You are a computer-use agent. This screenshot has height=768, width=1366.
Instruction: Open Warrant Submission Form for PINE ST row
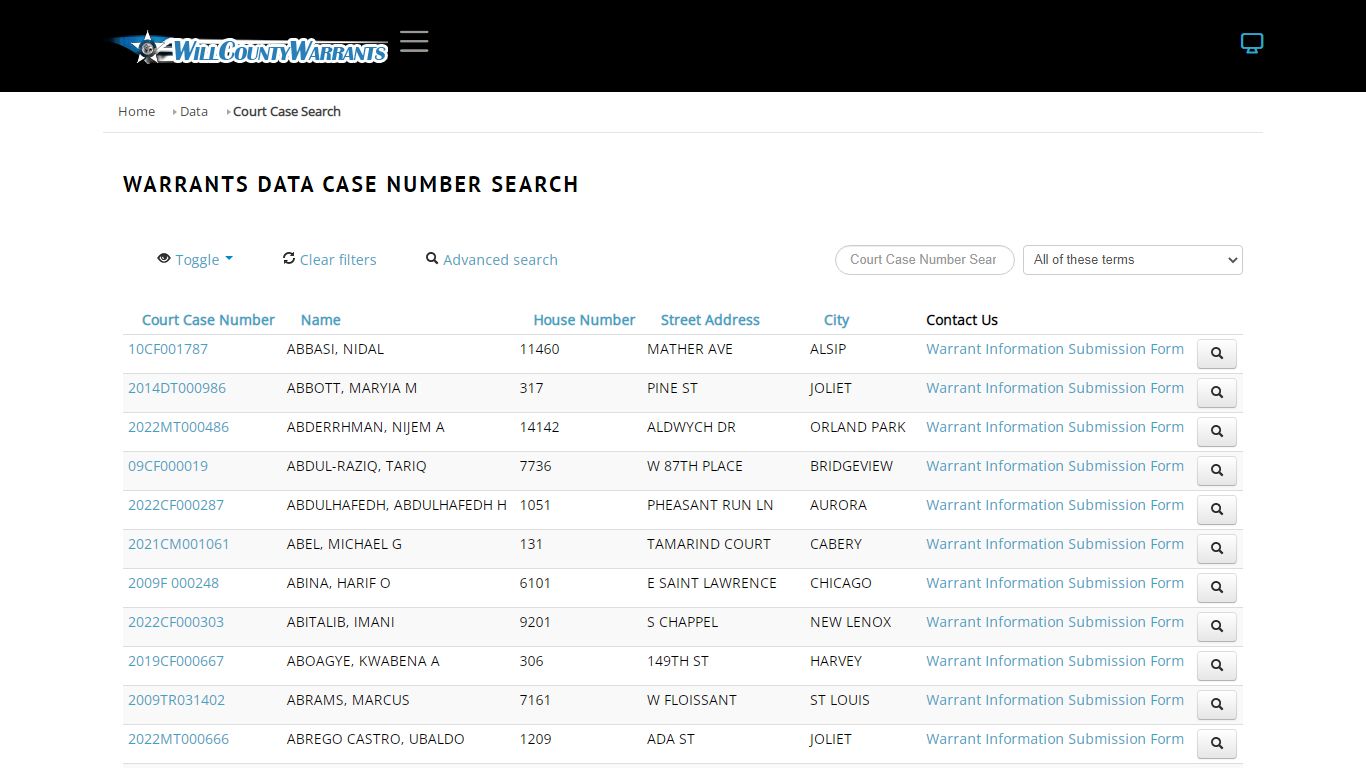point(1055,388)
